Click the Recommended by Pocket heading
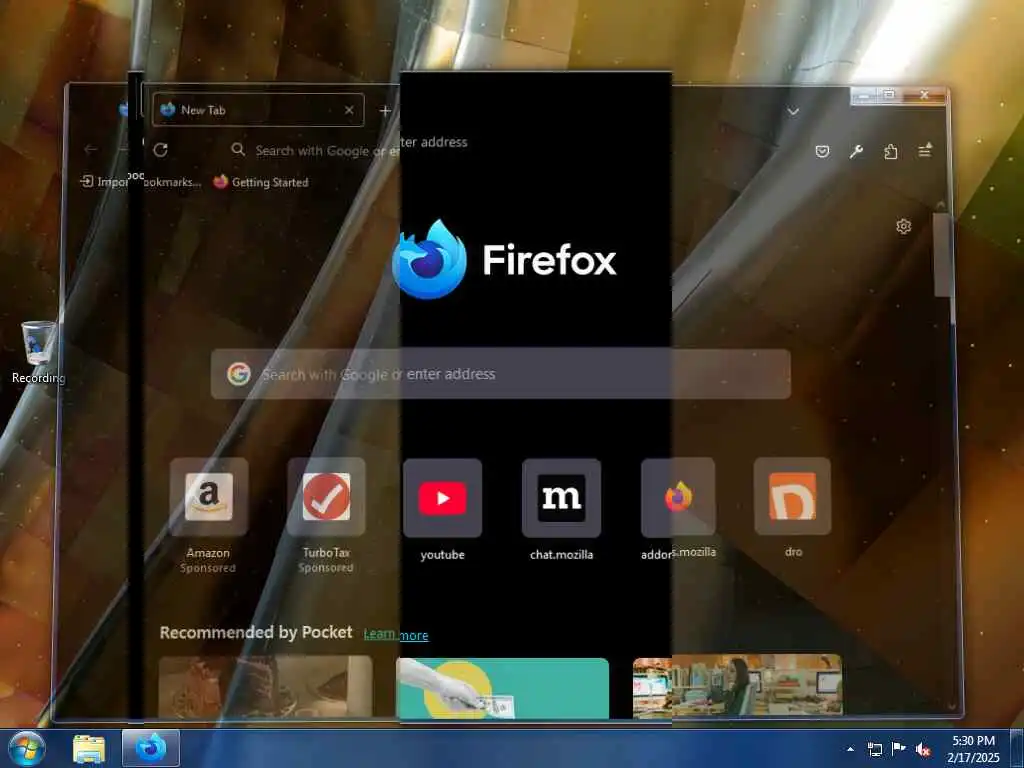Viewport: 1024px width, 768px height. click(256, 632)
